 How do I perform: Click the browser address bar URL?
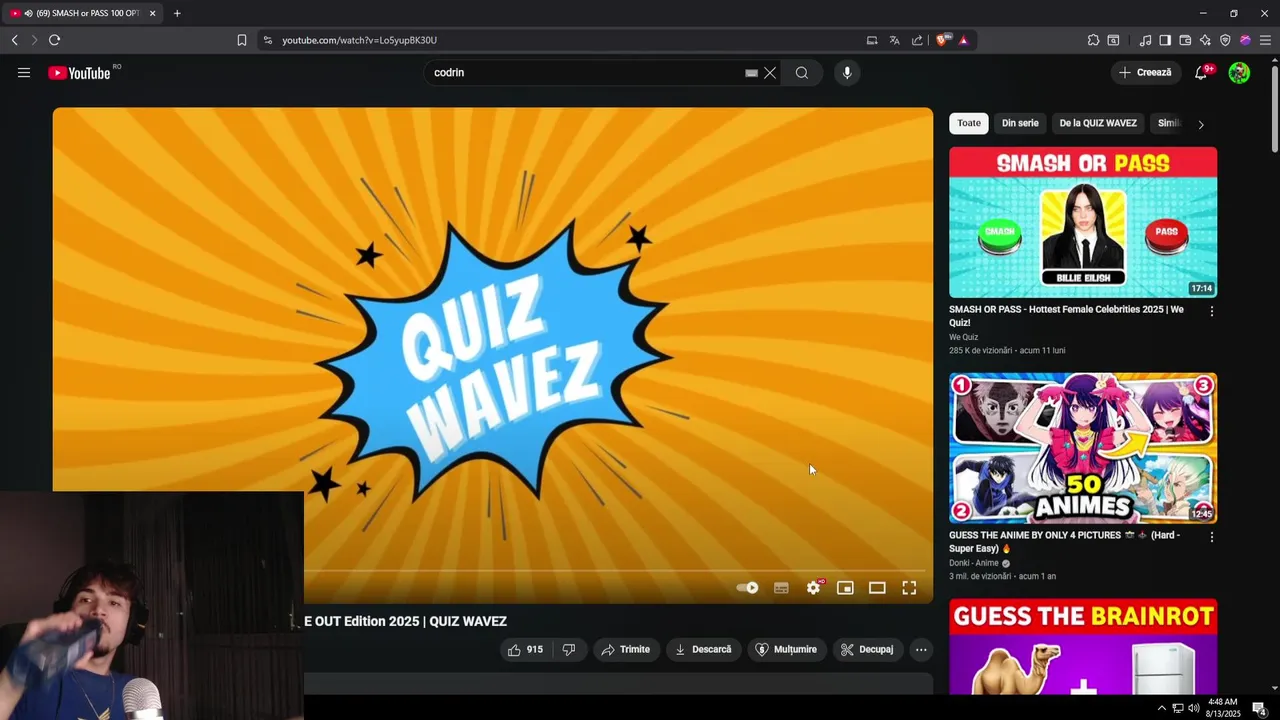click(x=359, y=40)
